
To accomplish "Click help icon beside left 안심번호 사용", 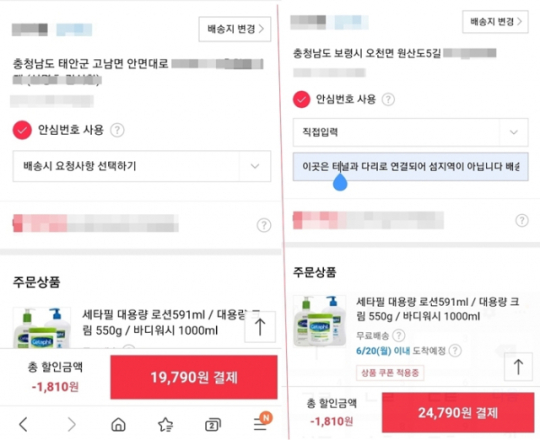I will click(x=117, y=130).
